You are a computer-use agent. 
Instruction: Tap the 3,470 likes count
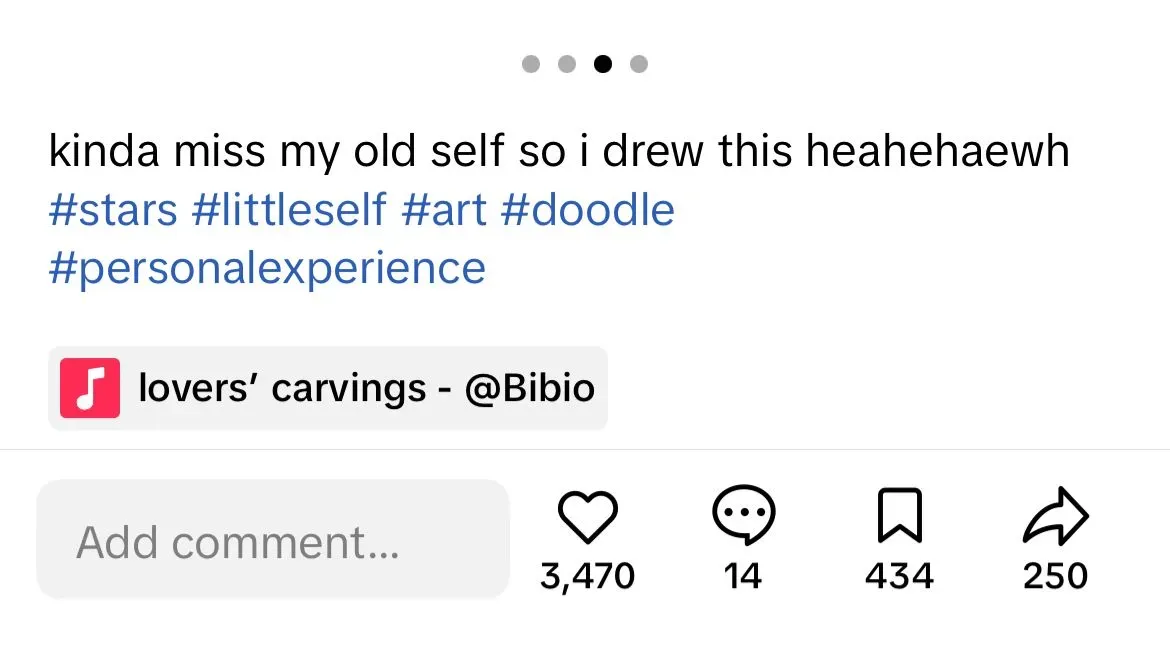(x=587, y=576)
